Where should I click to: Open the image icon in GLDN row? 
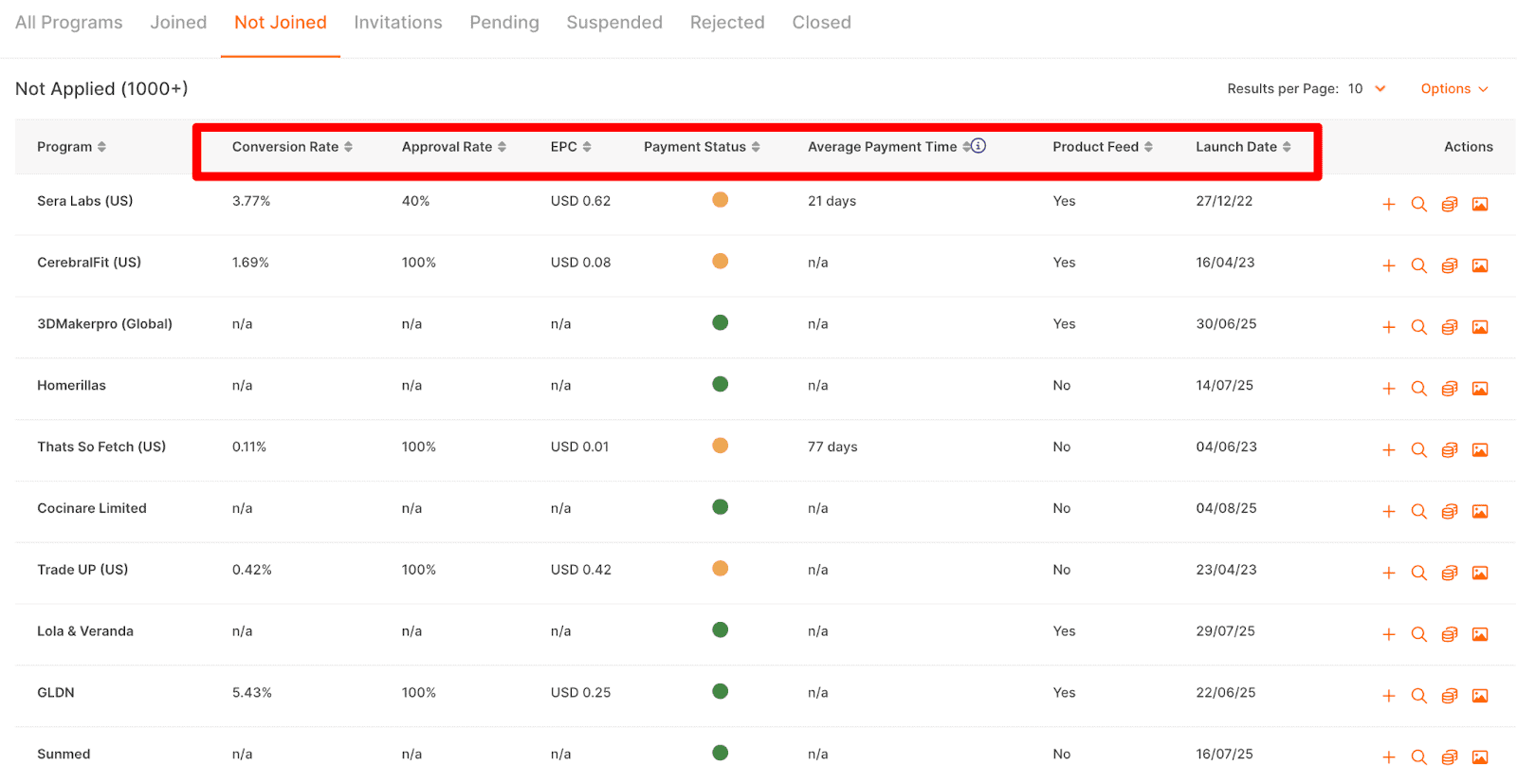1480,696
